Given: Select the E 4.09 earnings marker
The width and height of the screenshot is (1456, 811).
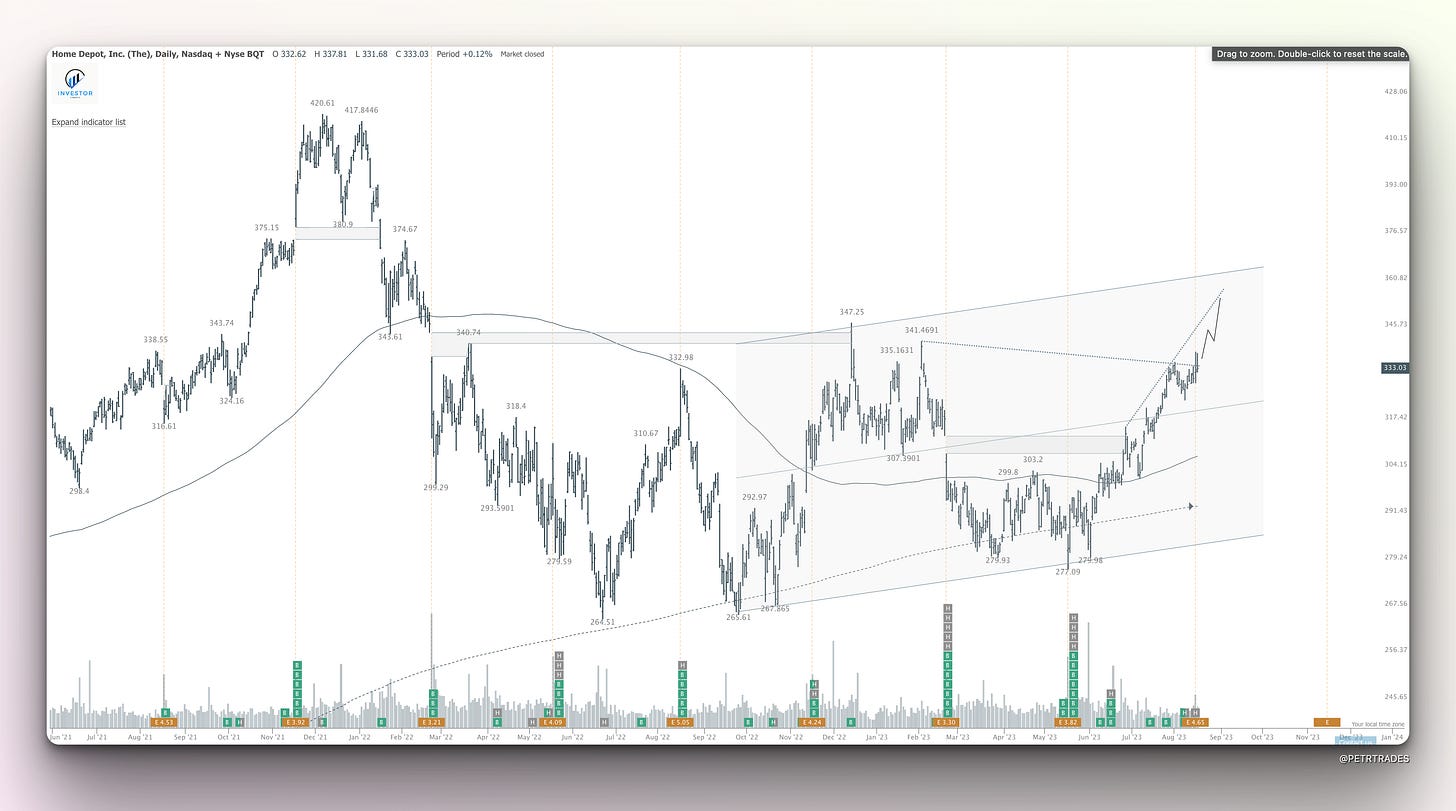Looking at the screenshot, I should (x=553, y=722).
